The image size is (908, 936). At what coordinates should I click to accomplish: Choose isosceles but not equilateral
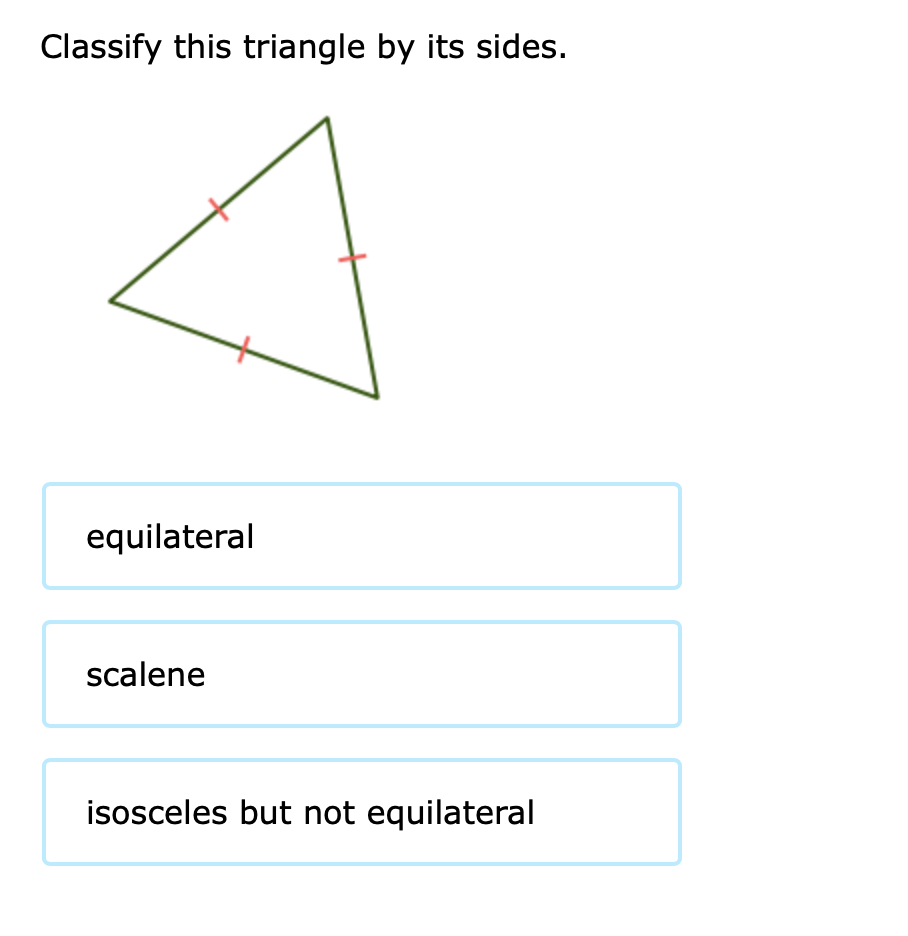point(362,811)
